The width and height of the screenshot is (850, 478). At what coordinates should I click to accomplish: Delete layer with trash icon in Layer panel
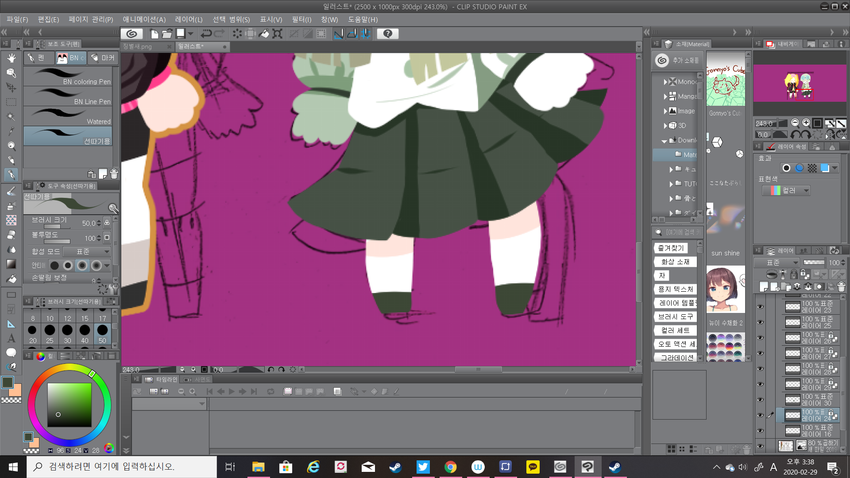(841, 286)
